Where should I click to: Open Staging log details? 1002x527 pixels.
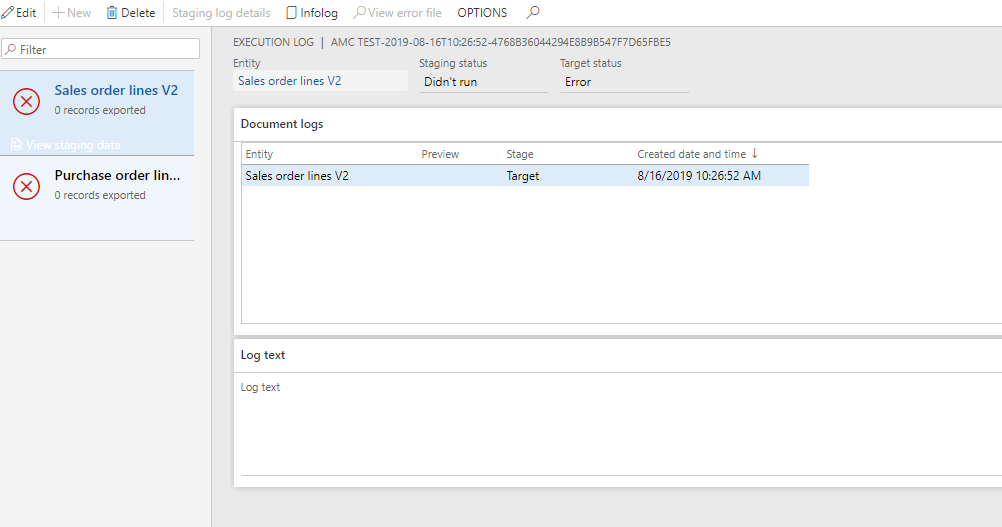coord(221,13)
